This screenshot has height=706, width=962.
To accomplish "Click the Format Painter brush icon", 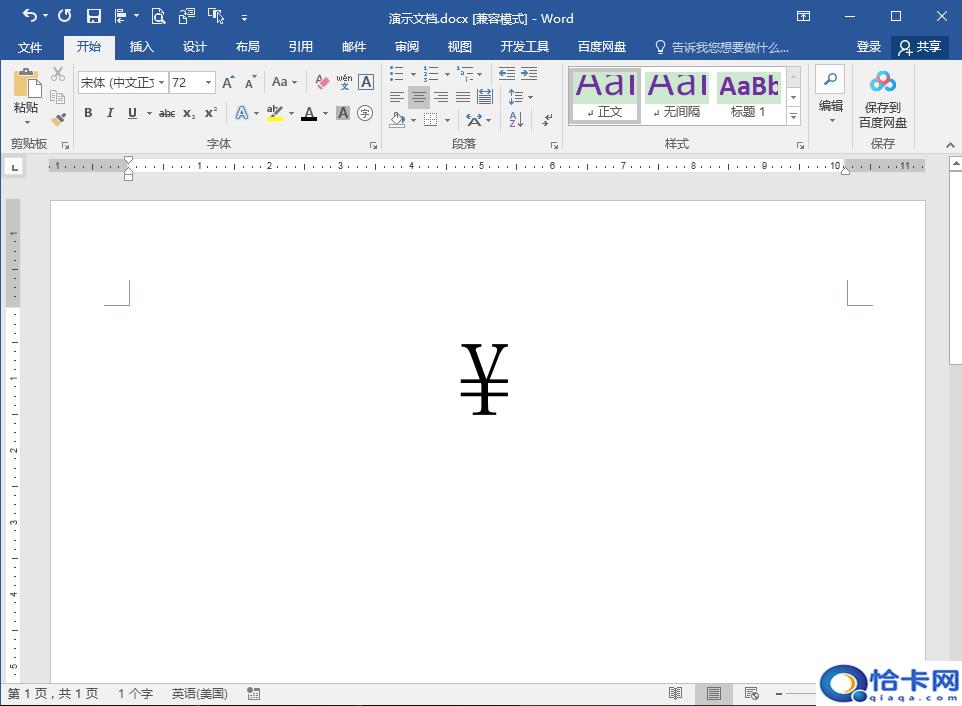I will [x=58, y=120].
